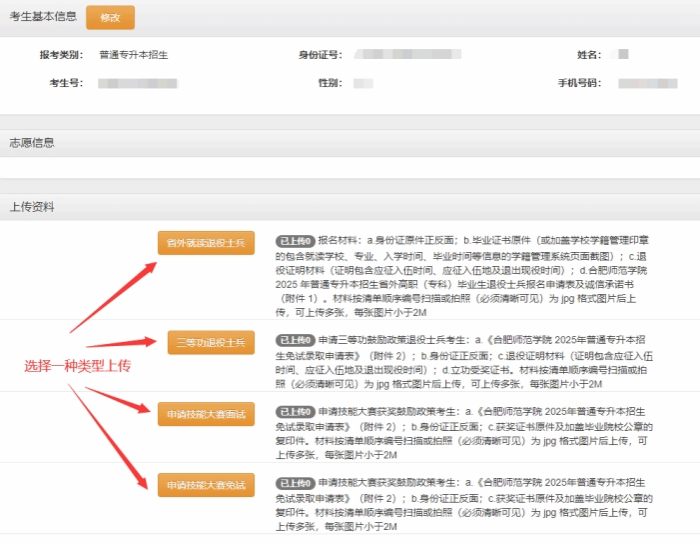The width and height of the screenshot is (700, 544).
Task: Select the 上传资料 section header
Action: click(x=33, y=207)
